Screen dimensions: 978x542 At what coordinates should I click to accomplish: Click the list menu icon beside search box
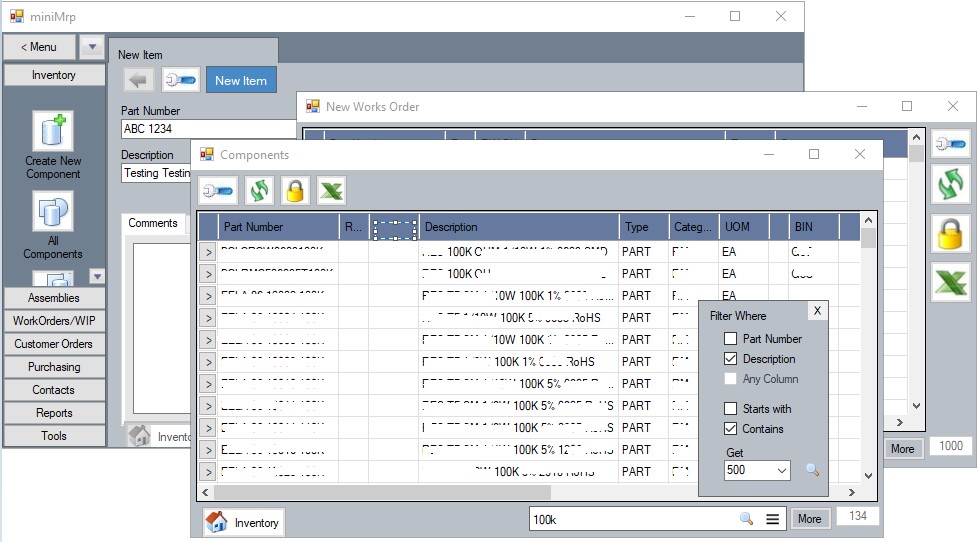click(772, 519)
